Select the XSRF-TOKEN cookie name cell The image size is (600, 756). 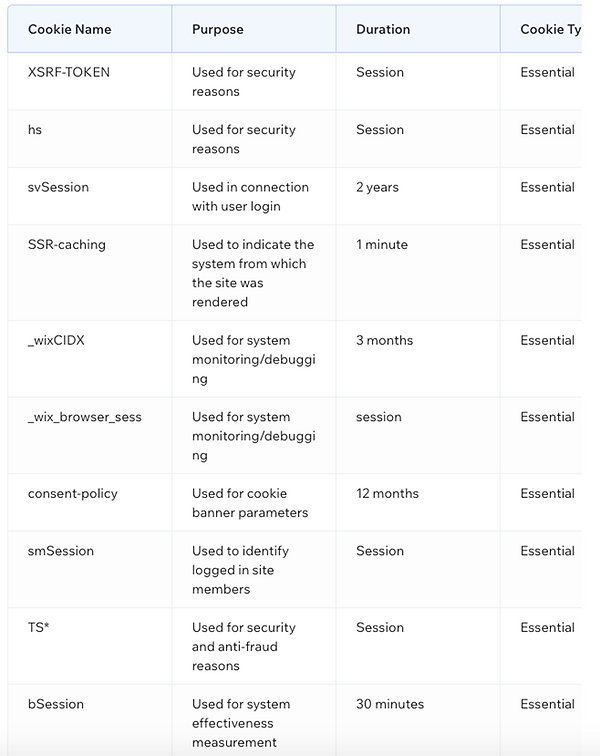(x=69, y=72)
